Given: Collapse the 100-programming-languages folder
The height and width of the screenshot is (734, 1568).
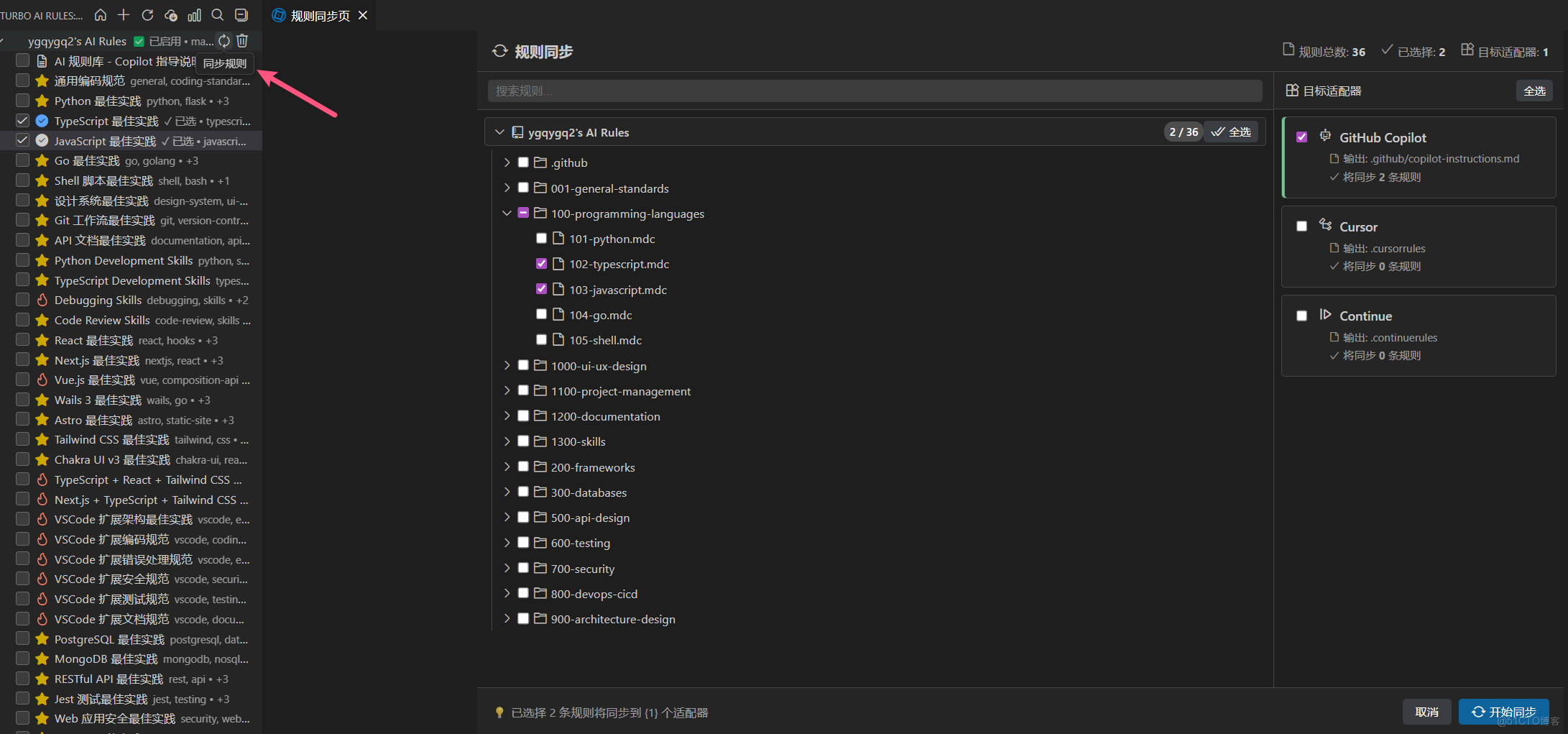Looking at the screenshot, I should tap(507, 214).
